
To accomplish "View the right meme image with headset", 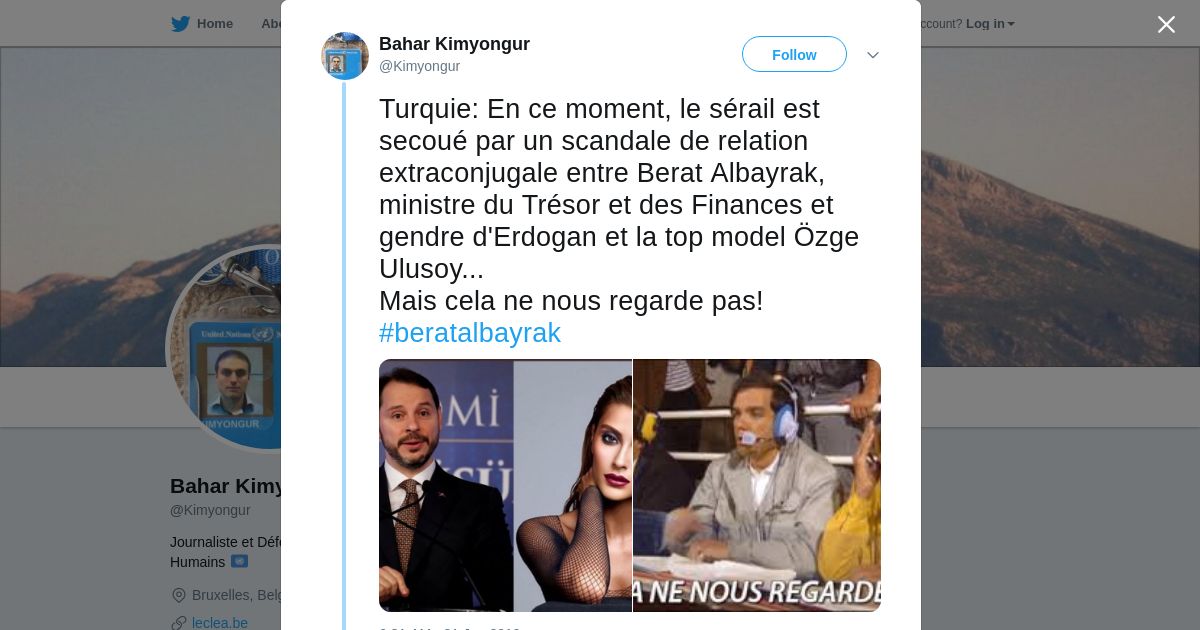I will (x=757, y=485).
